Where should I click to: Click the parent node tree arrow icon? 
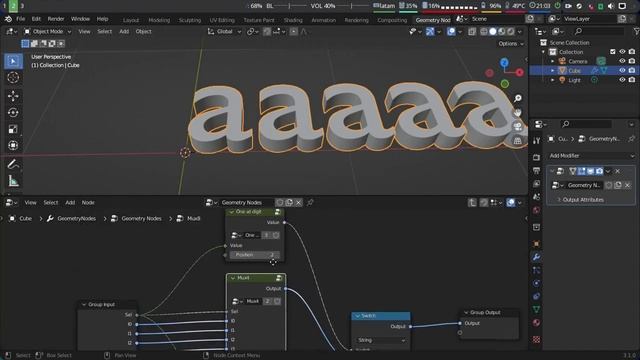click(x=472, y=202)
